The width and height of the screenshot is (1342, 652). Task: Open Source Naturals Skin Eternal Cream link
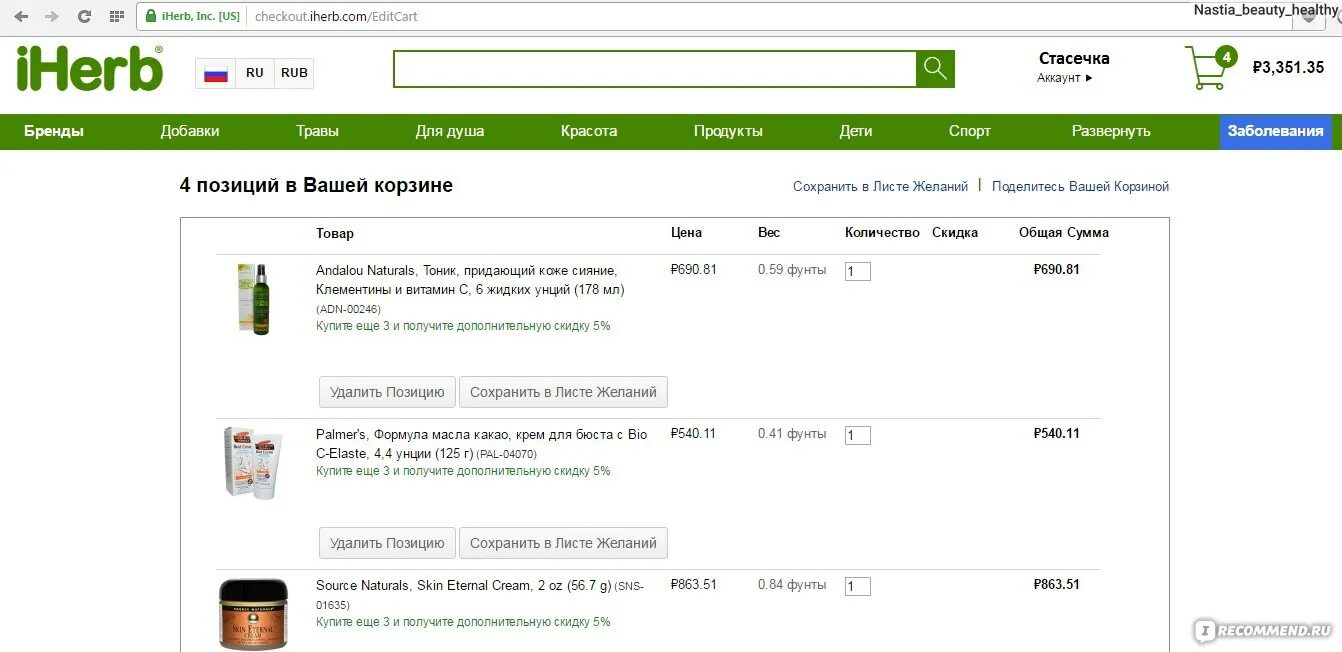click(463, 585)
